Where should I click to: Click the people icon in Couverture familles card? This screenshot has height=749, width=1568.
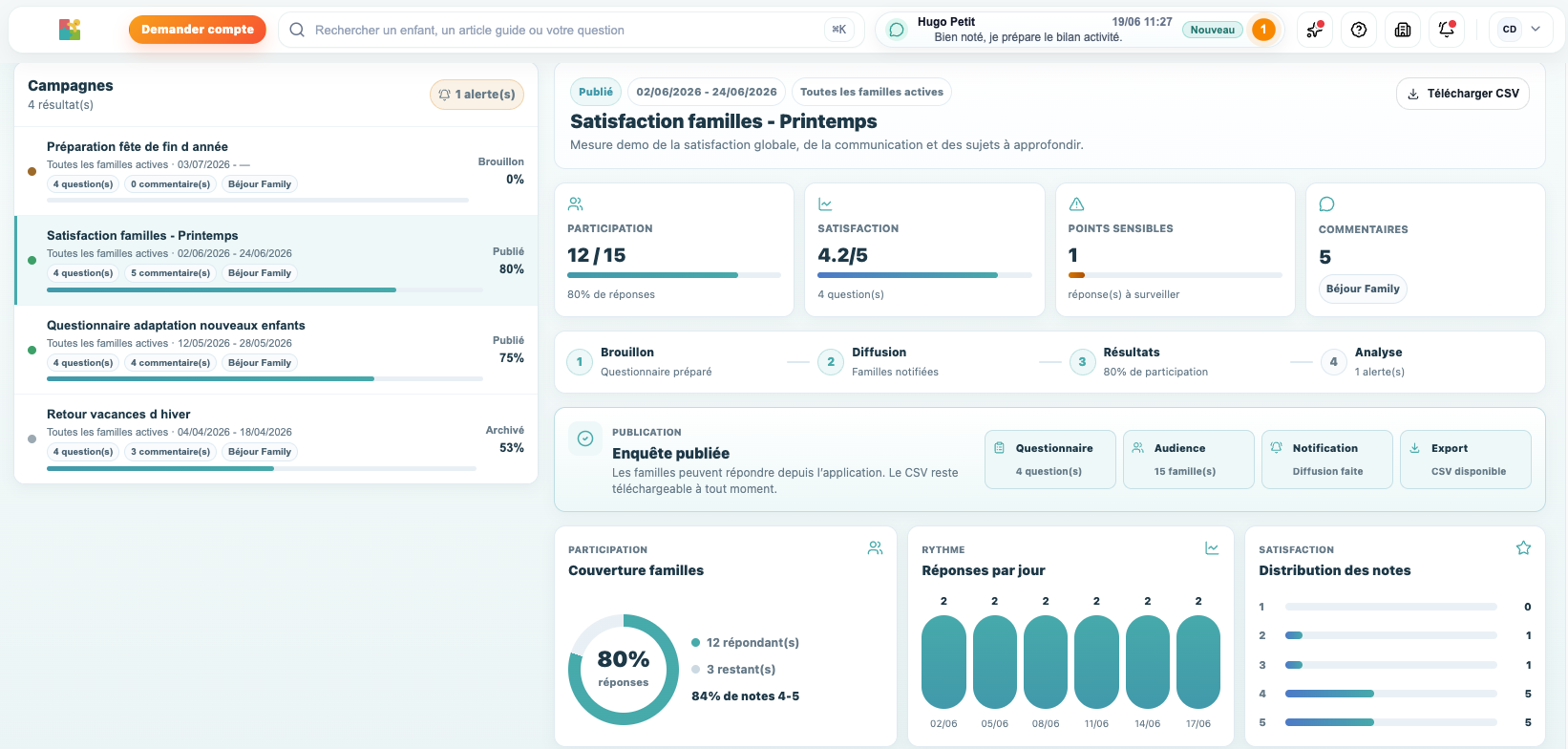875,548
